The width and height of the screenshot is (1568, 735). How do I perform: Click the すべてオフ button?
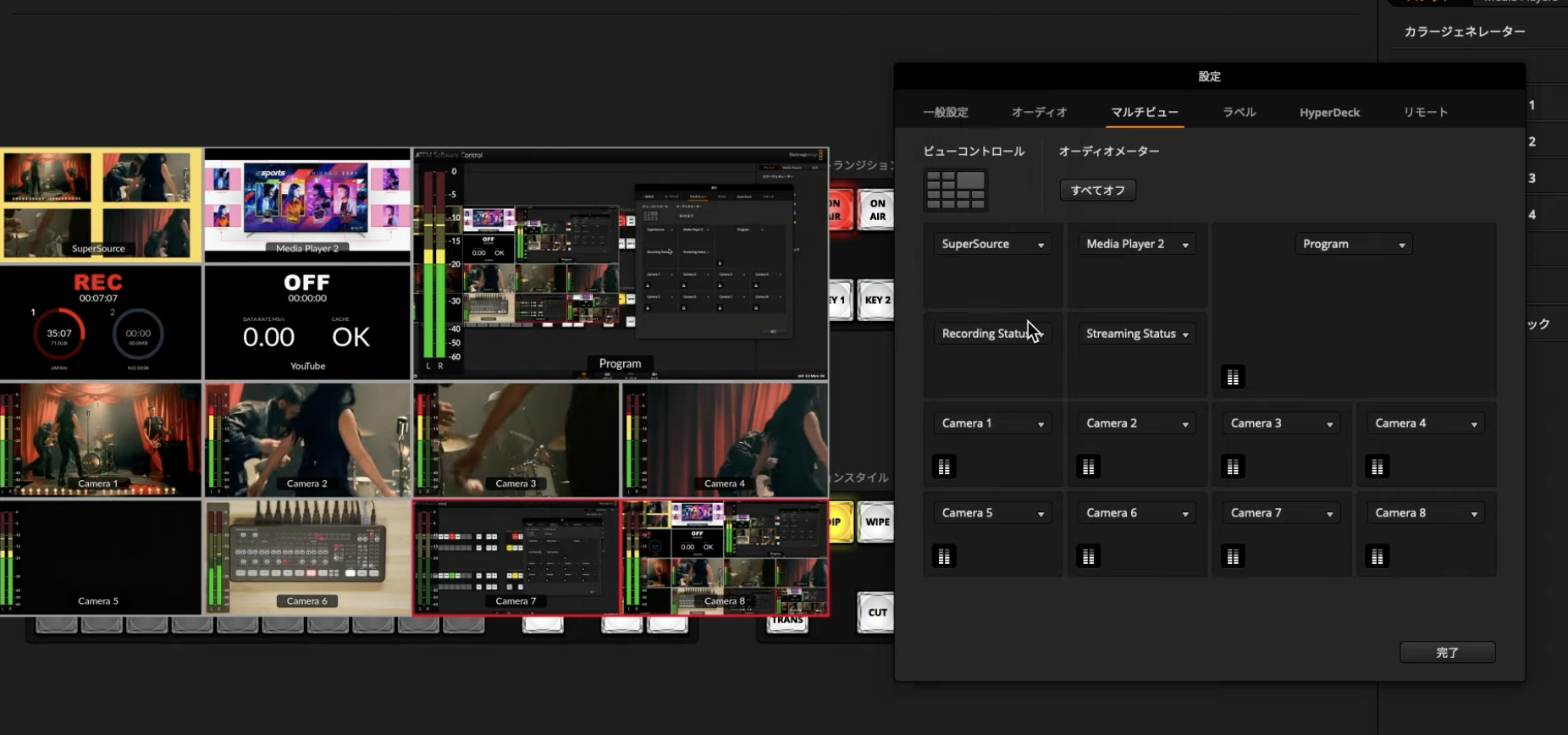pyautogui.click(x=1097, y=191)
